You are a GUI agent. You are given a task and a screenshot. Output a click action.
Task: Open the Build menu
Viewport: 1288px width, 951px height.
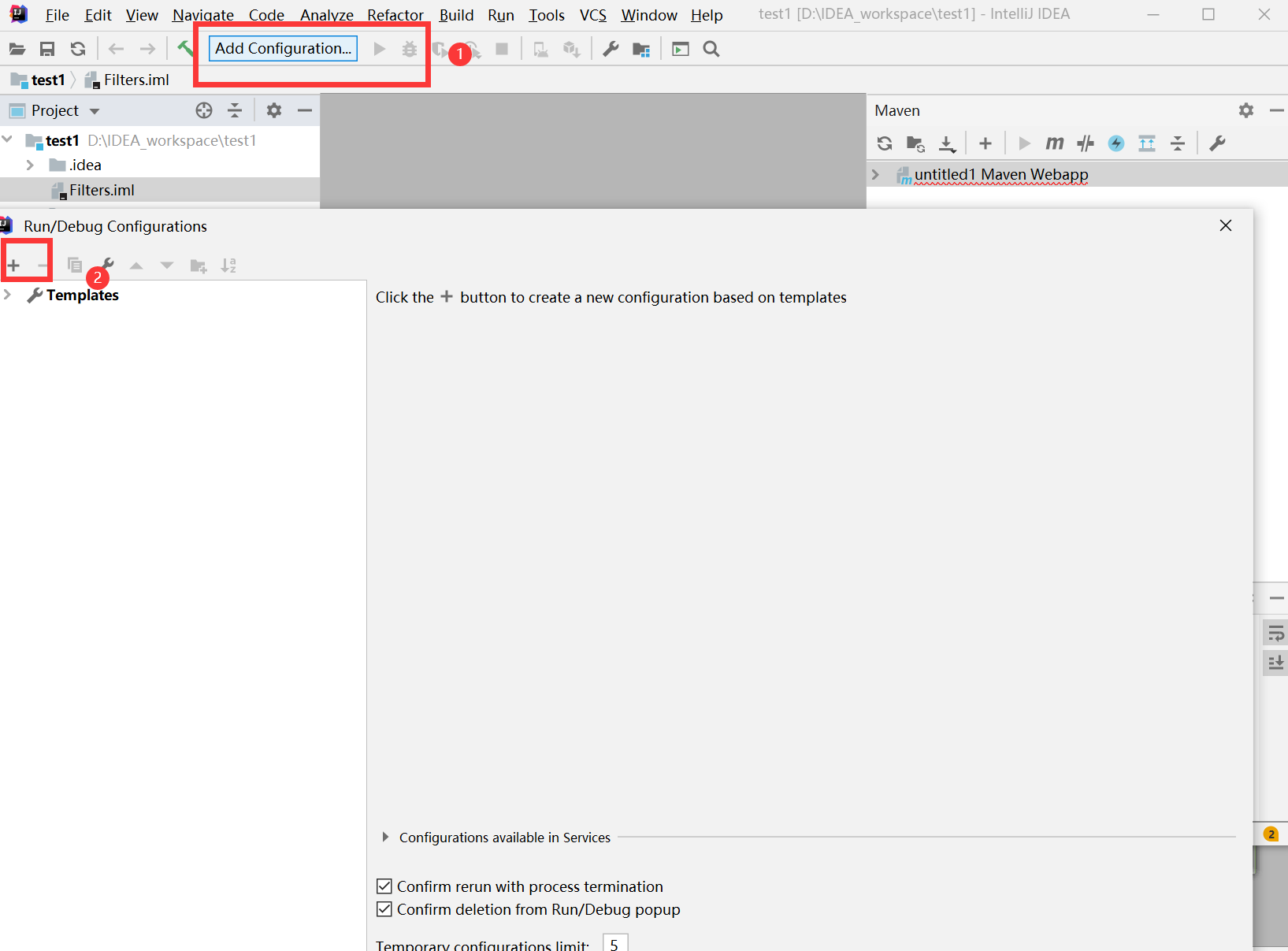click(x=456, y=15)
